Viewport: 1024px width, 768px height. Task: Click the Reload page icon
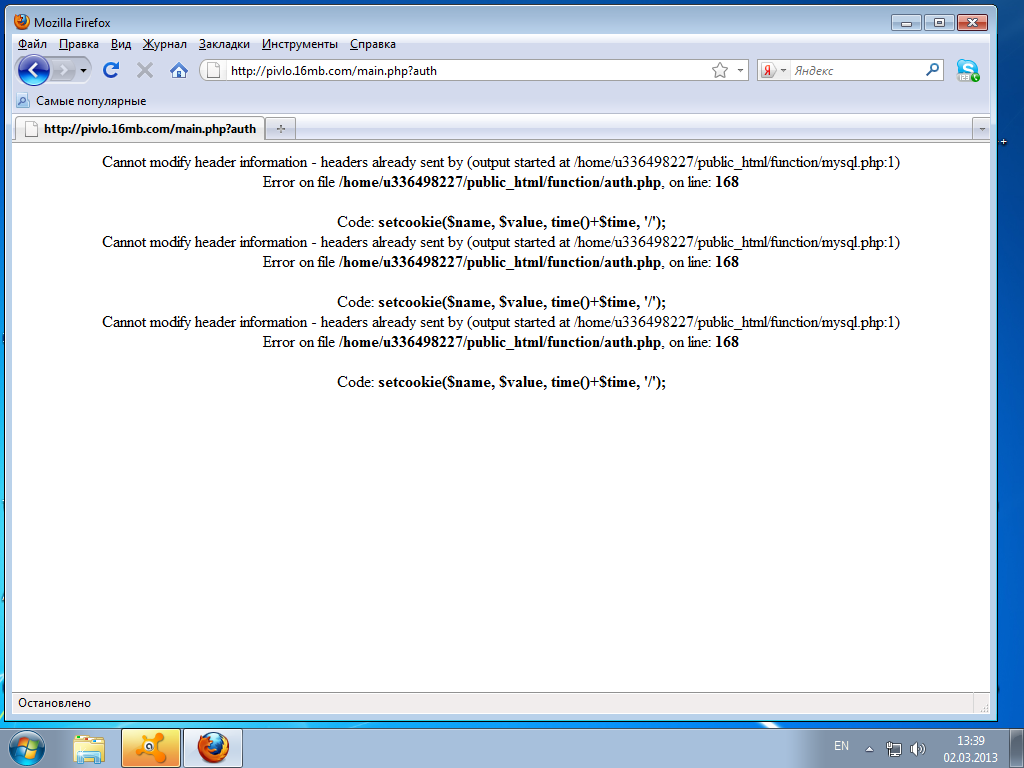click(111, 70)
